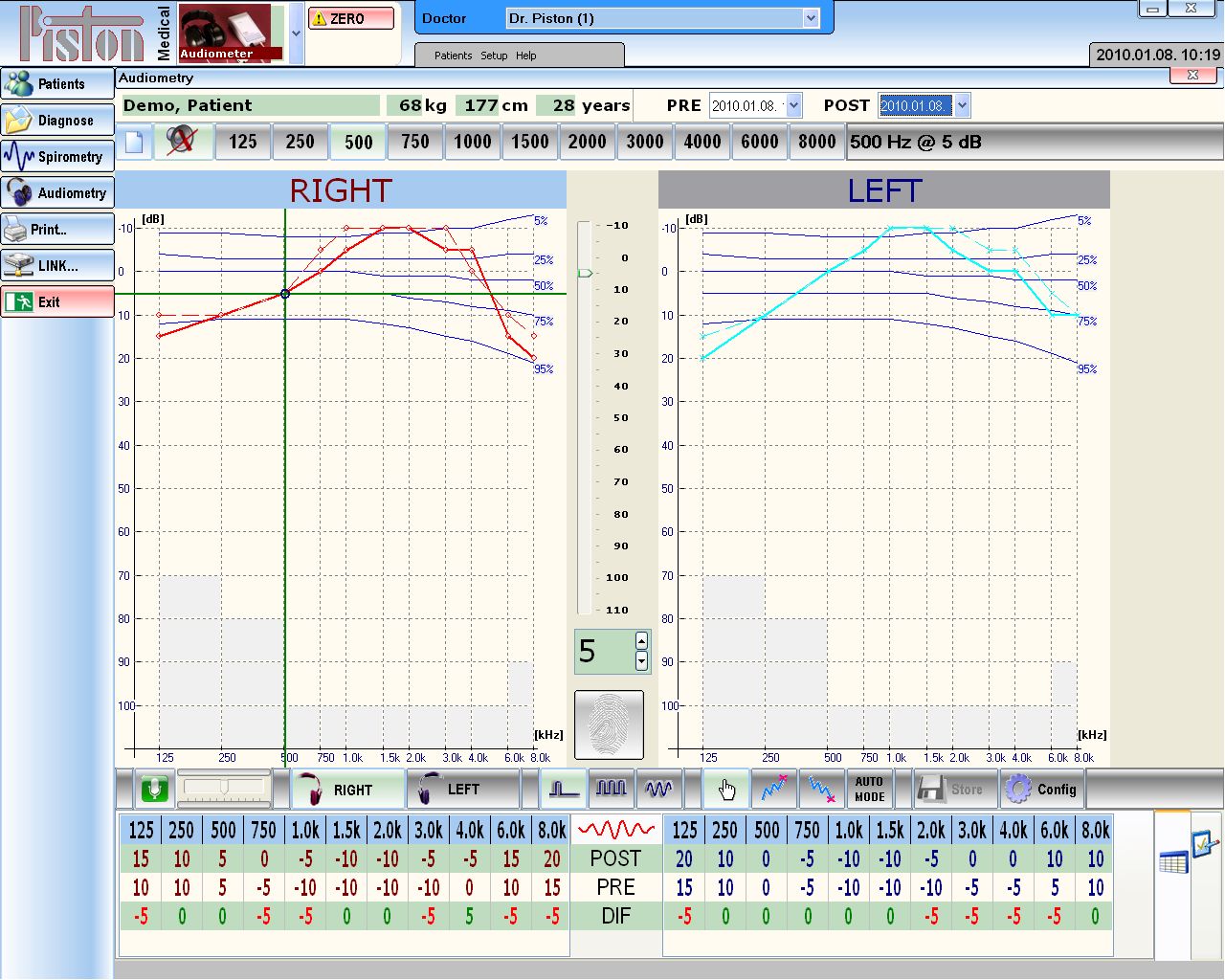Click the new blank document icon
Viewport: 1225px width, 980px height.
pyautogui.click(x=135, y=142)
